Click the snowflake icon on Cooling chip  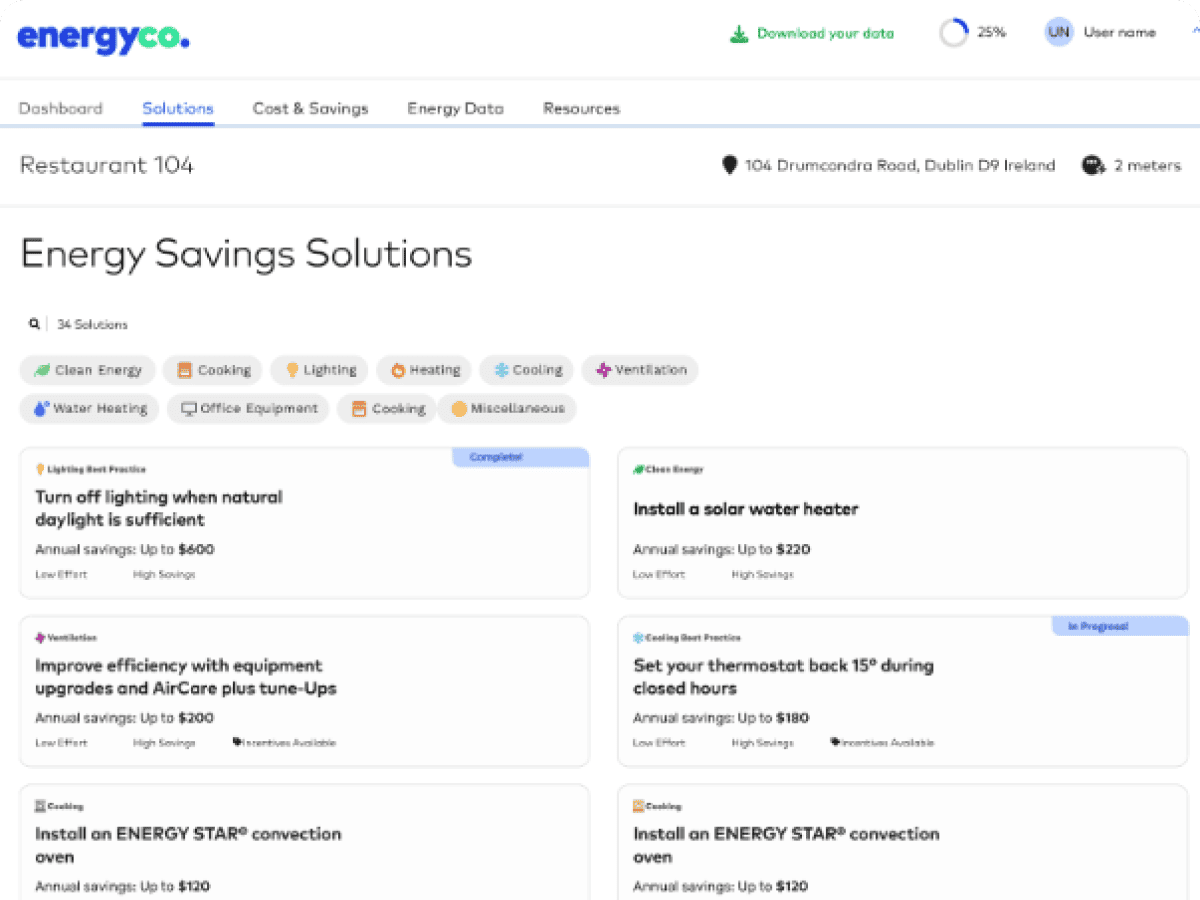pyautogui.click(x=501, y=370)
